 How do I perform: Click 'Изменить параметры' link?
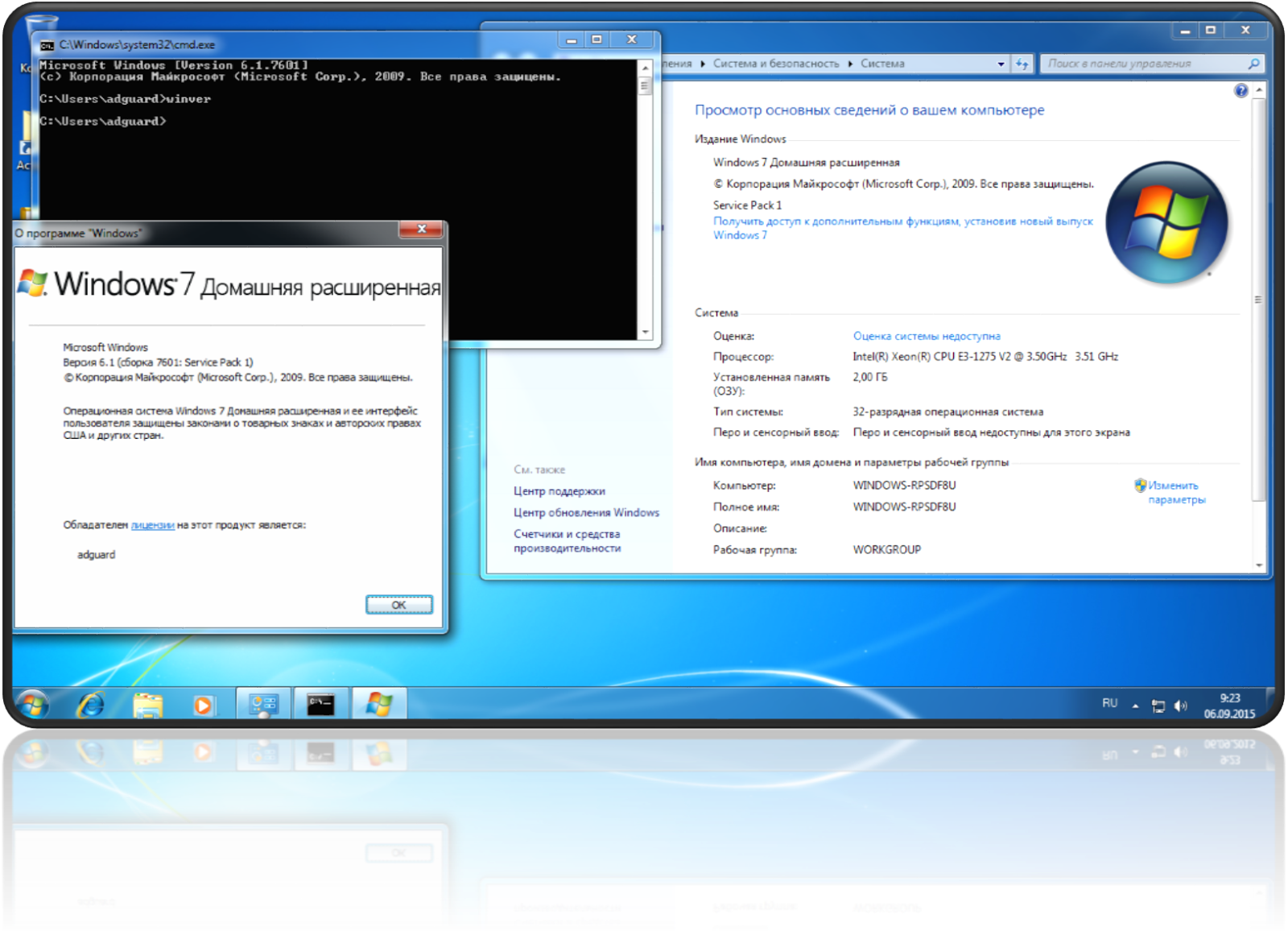pos(1176,492)
